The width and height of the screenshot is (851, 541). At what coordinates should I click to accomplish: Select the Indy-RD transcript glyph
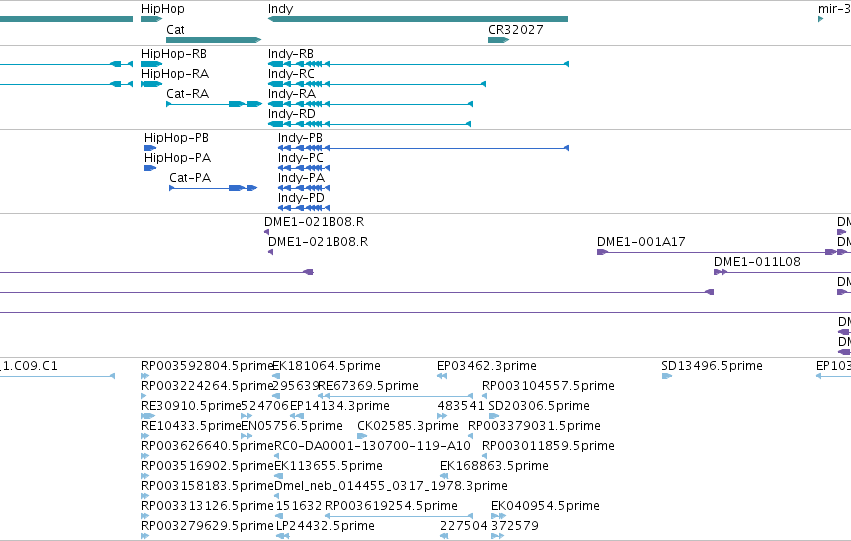tap(369, 124)
